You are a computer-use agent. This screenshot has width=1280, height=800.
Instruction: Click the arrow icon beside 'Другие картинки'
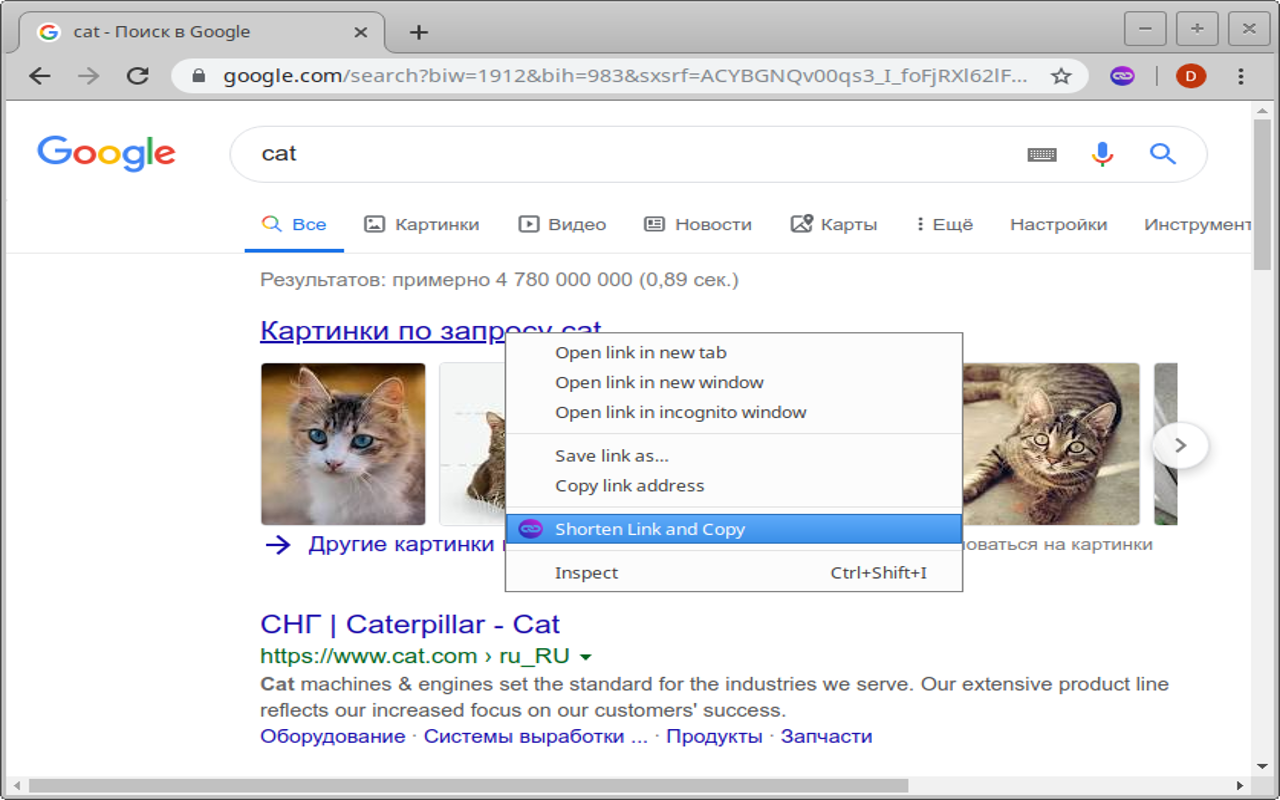[x=277, y=545]
